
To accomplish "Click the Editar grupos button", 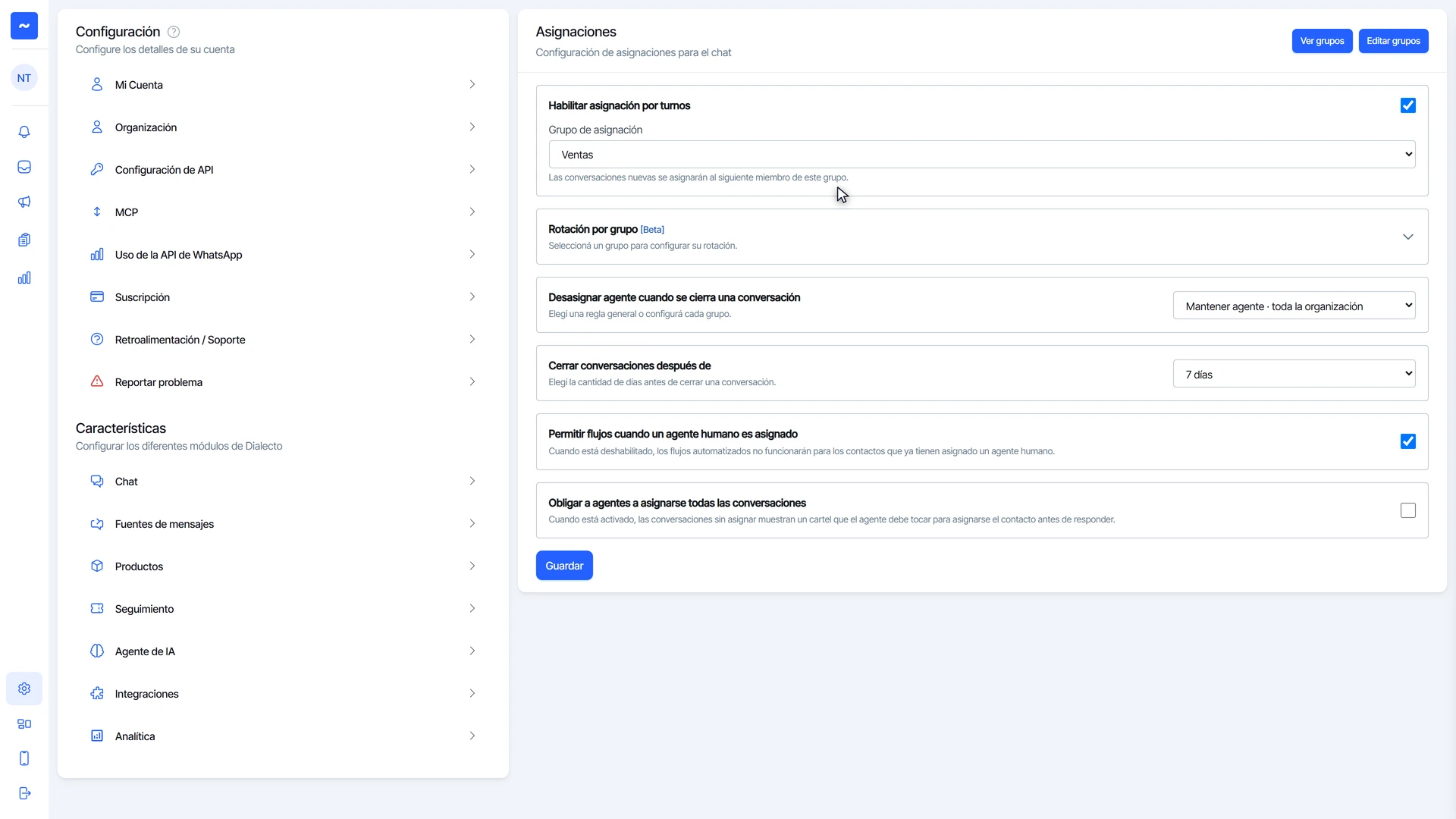I will 1393,41.
